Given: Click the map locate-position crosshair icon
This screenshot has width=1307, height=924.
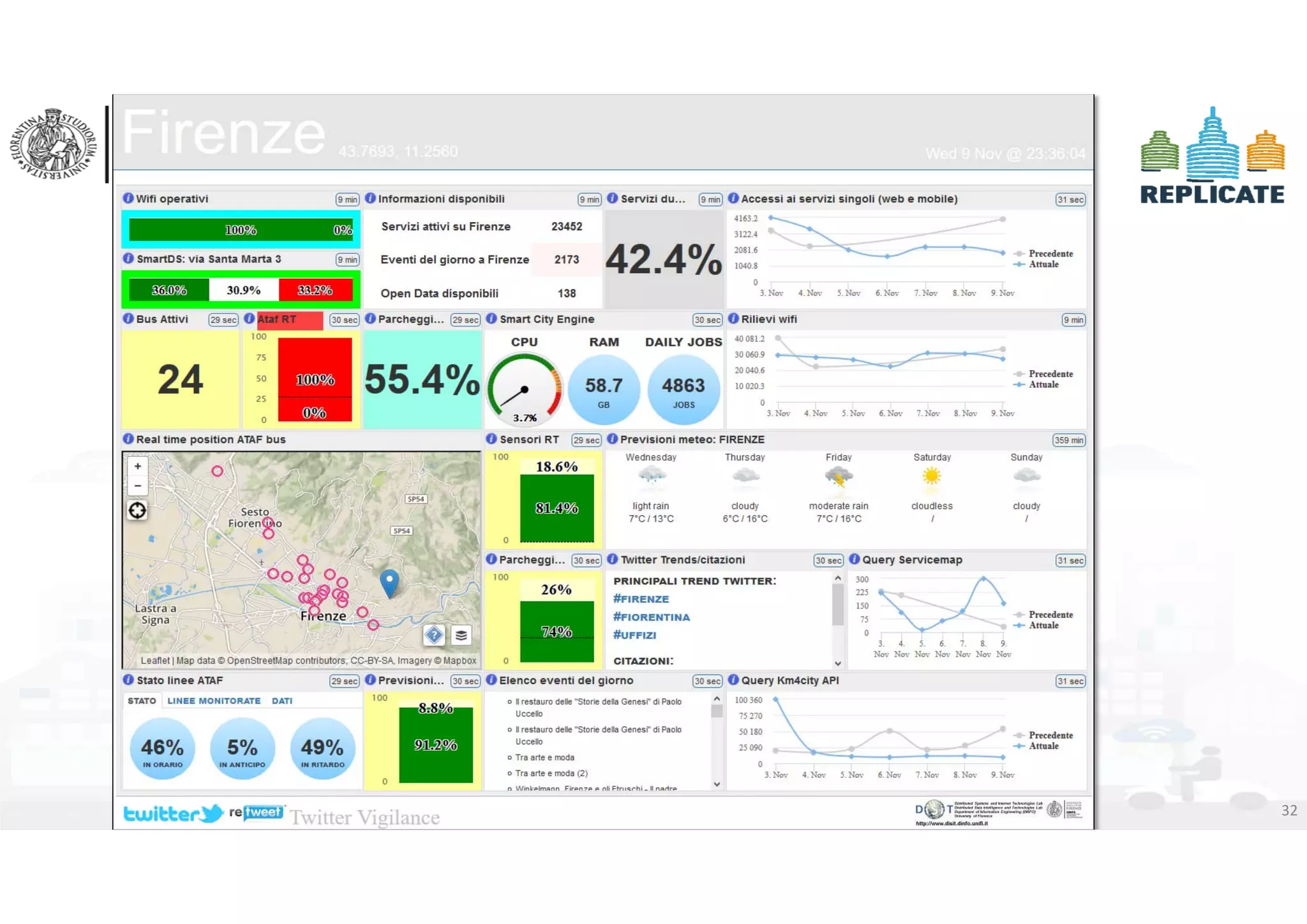Looking at the screenshot, I should click(137, 510).
